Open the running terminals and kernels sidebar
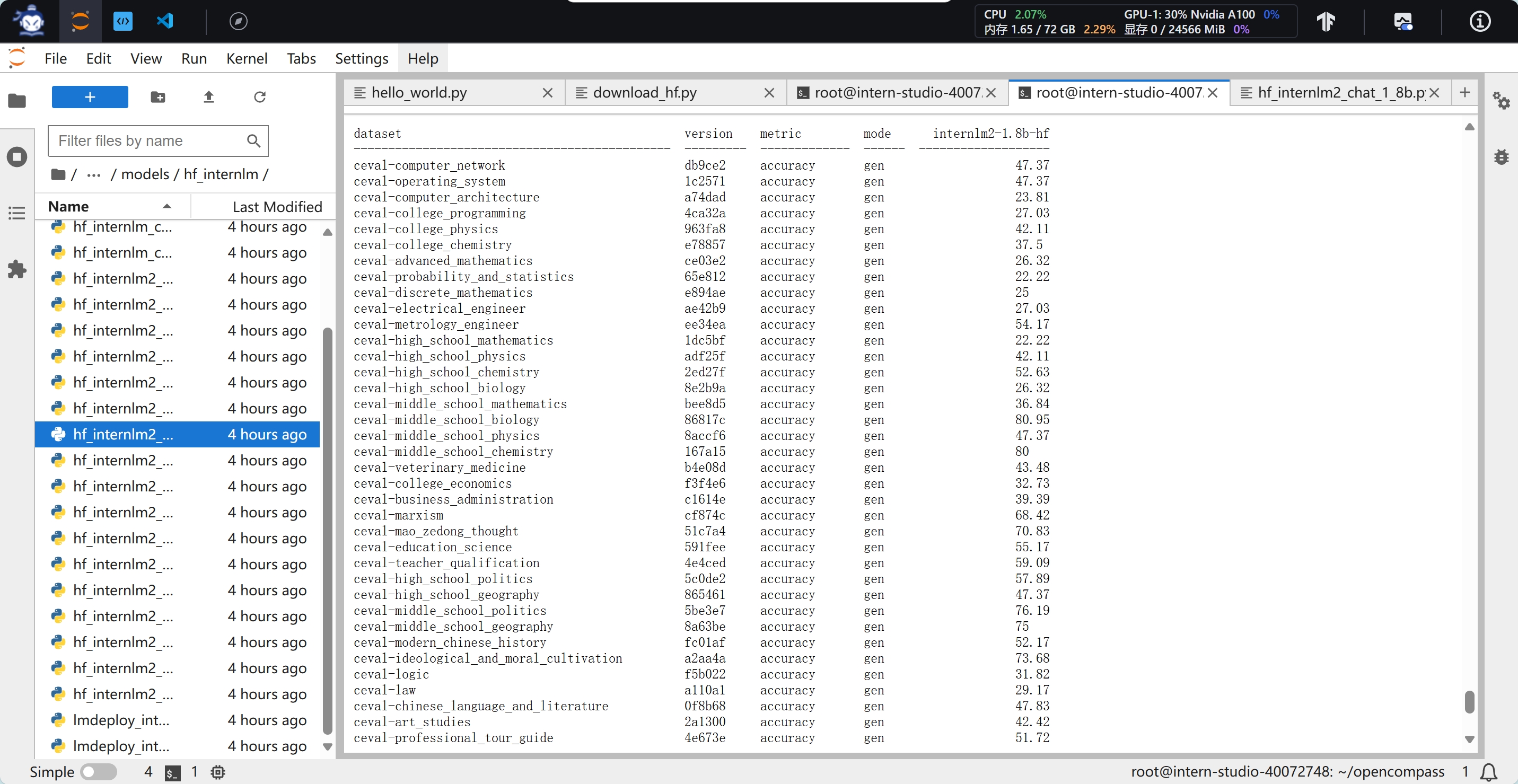The width and height of the screenshot is (1518, 784). tap(17, 157)
